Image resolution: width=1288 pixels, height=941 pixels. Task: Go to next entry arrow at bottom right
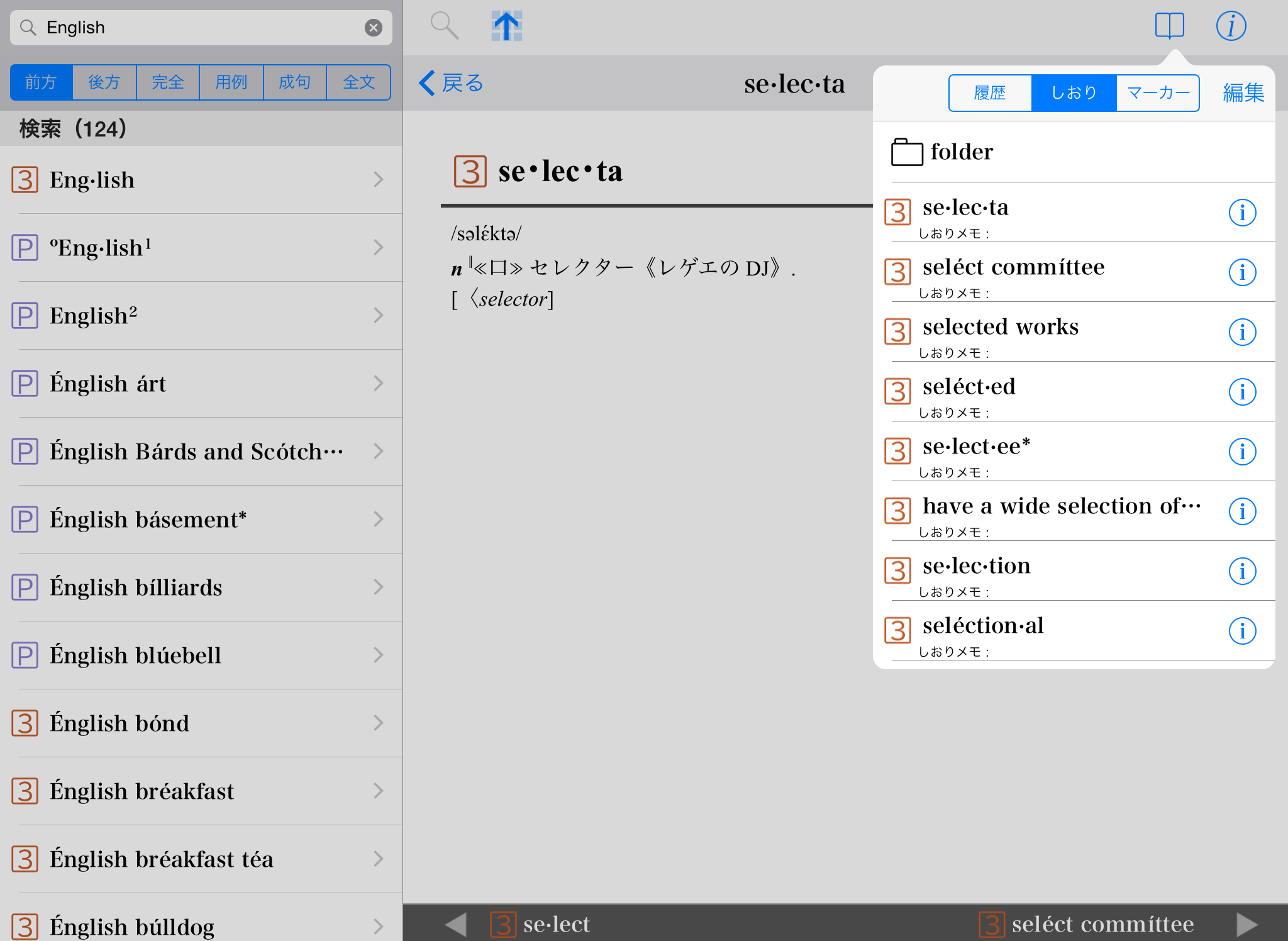click(x=1246, y=924)
